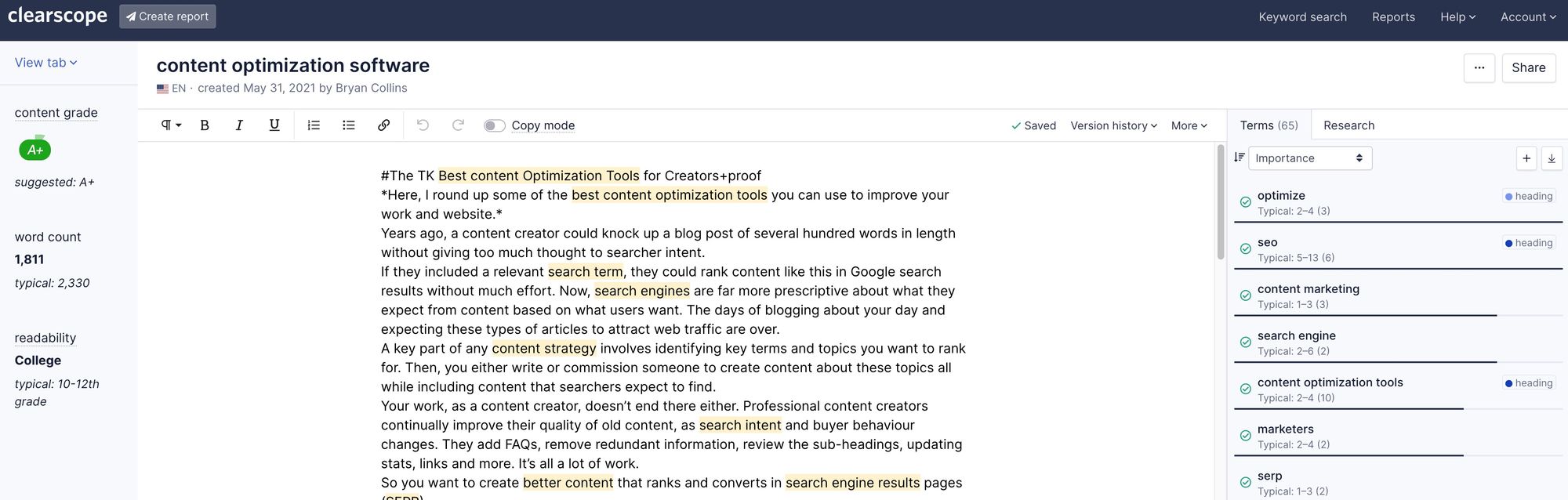Open the Importance sort dropdown
The width and height of the screenshot is (1568, 500).
[x=1309, y=158]
